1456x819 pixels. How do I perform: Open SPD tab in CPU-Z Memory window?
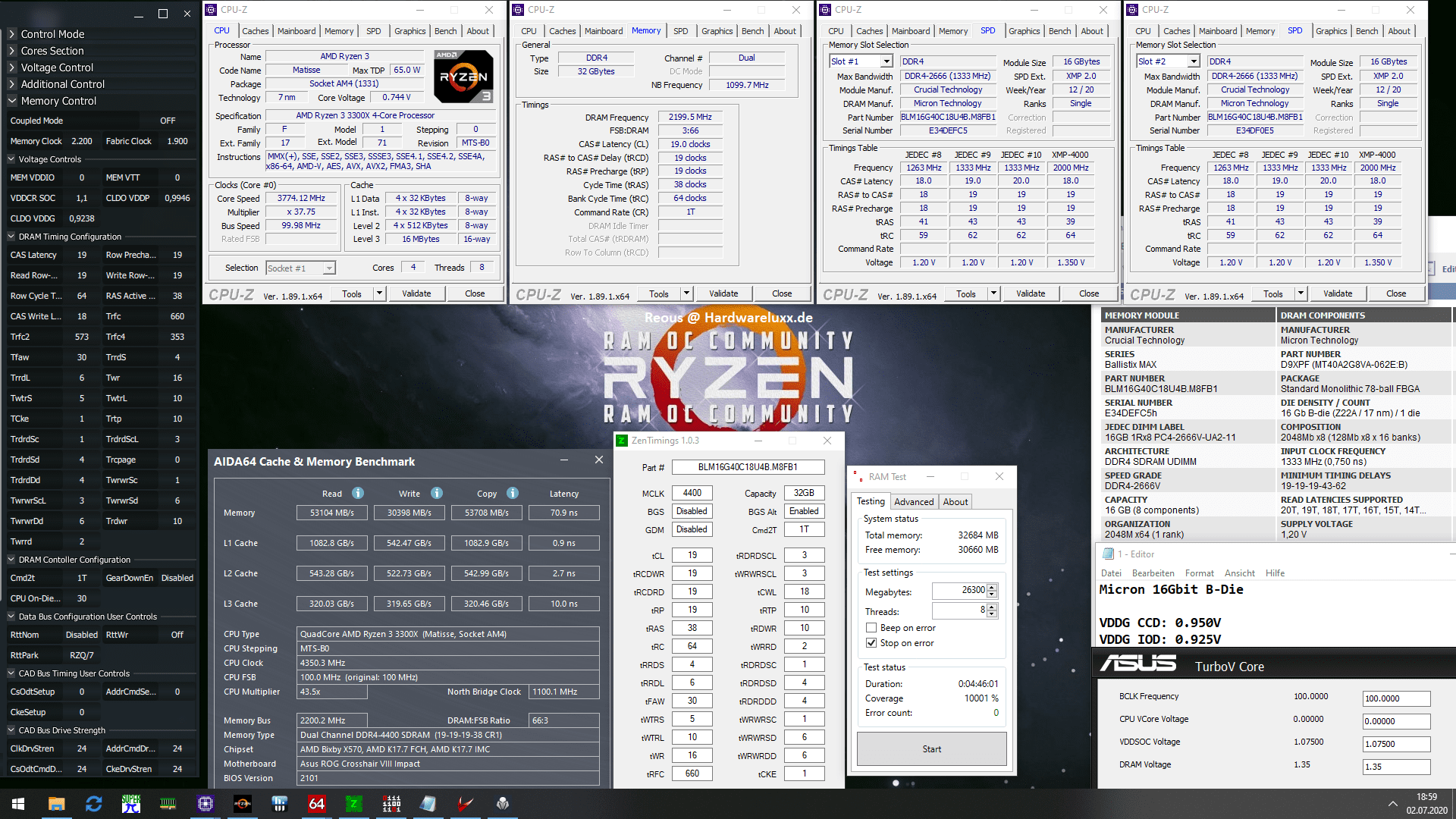point(681,31)
